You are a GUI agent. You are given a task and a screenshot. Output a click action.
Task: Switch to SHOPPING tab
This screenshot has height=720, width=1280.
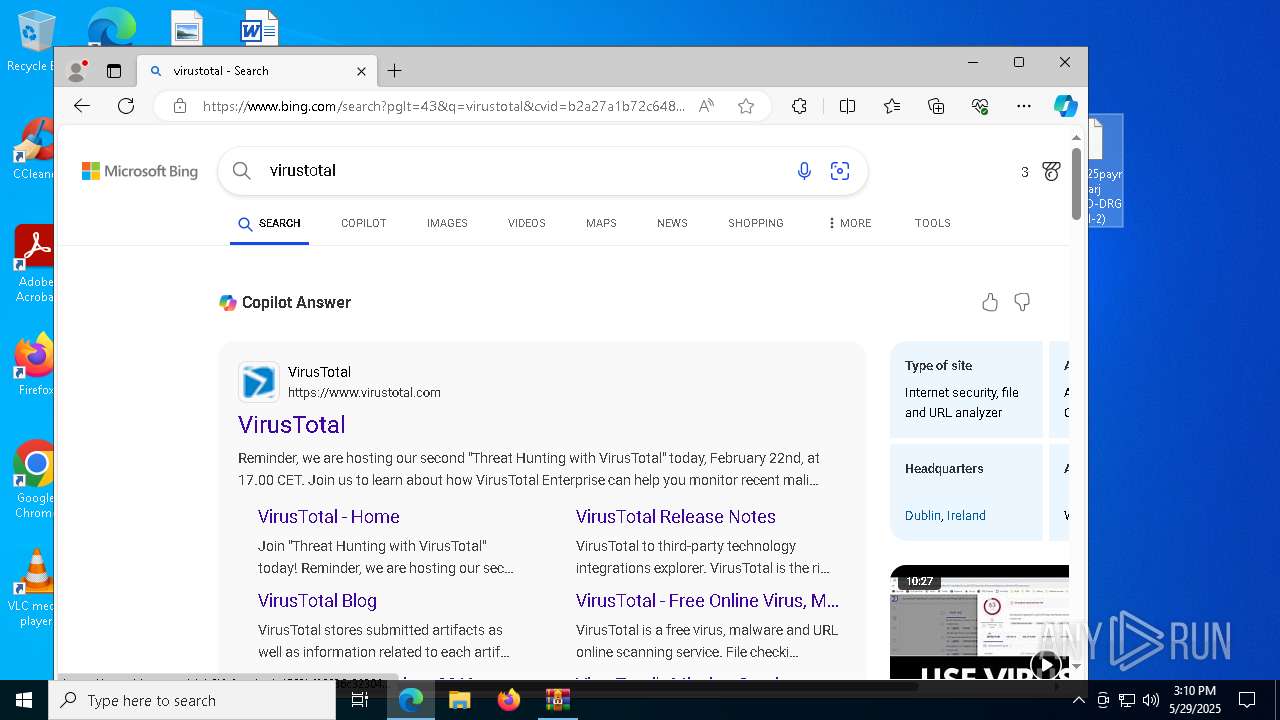pyautogui.click(x=756, y=223)
